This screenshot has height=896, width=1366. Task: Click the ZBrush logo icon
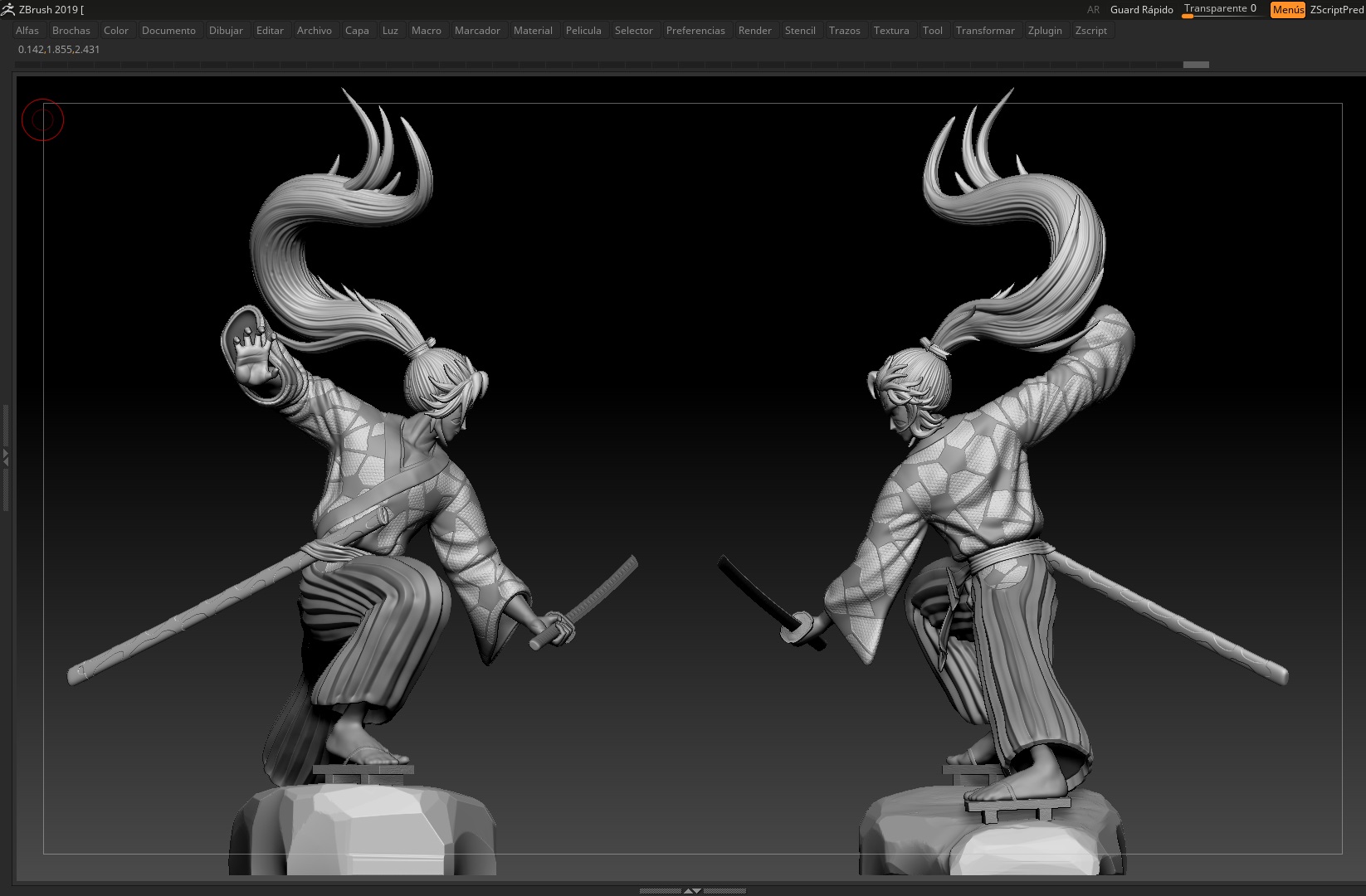point(7,9)
